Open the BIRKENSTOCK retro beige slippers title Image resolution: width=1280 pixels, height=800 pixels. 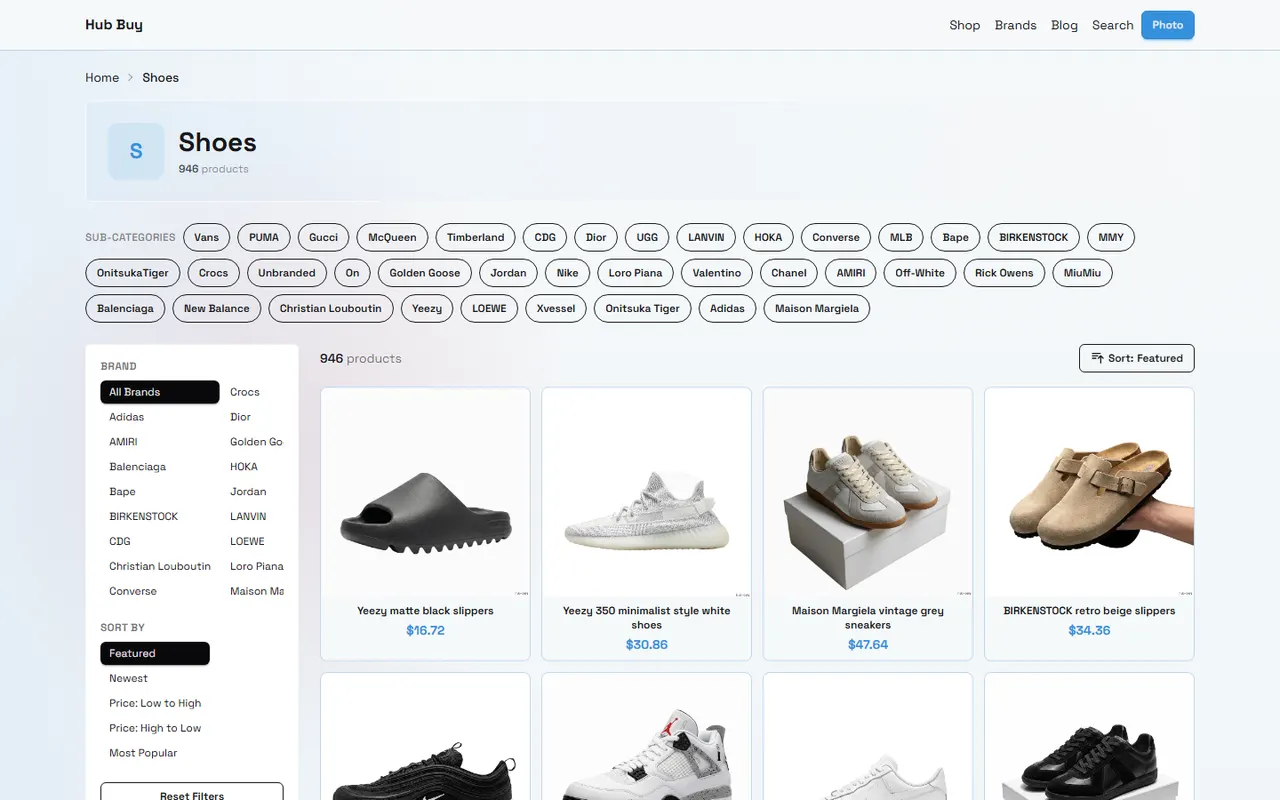[x=1089, y=610]
